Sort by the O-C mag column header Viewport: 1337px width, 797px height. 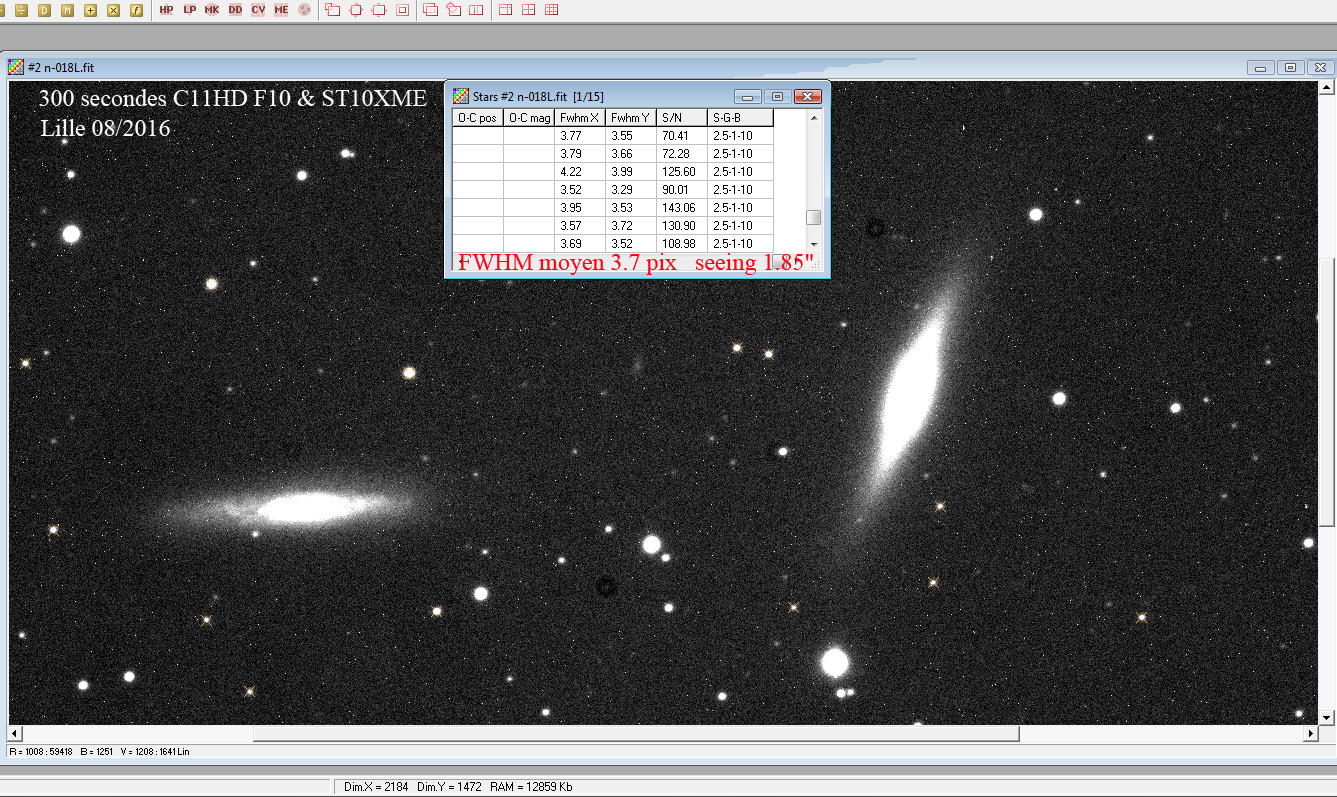529,118
